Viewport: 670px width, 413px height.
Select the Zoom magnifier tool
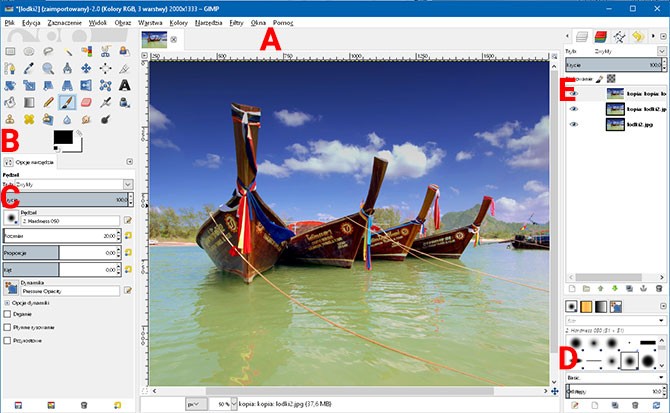pos(48,68)
